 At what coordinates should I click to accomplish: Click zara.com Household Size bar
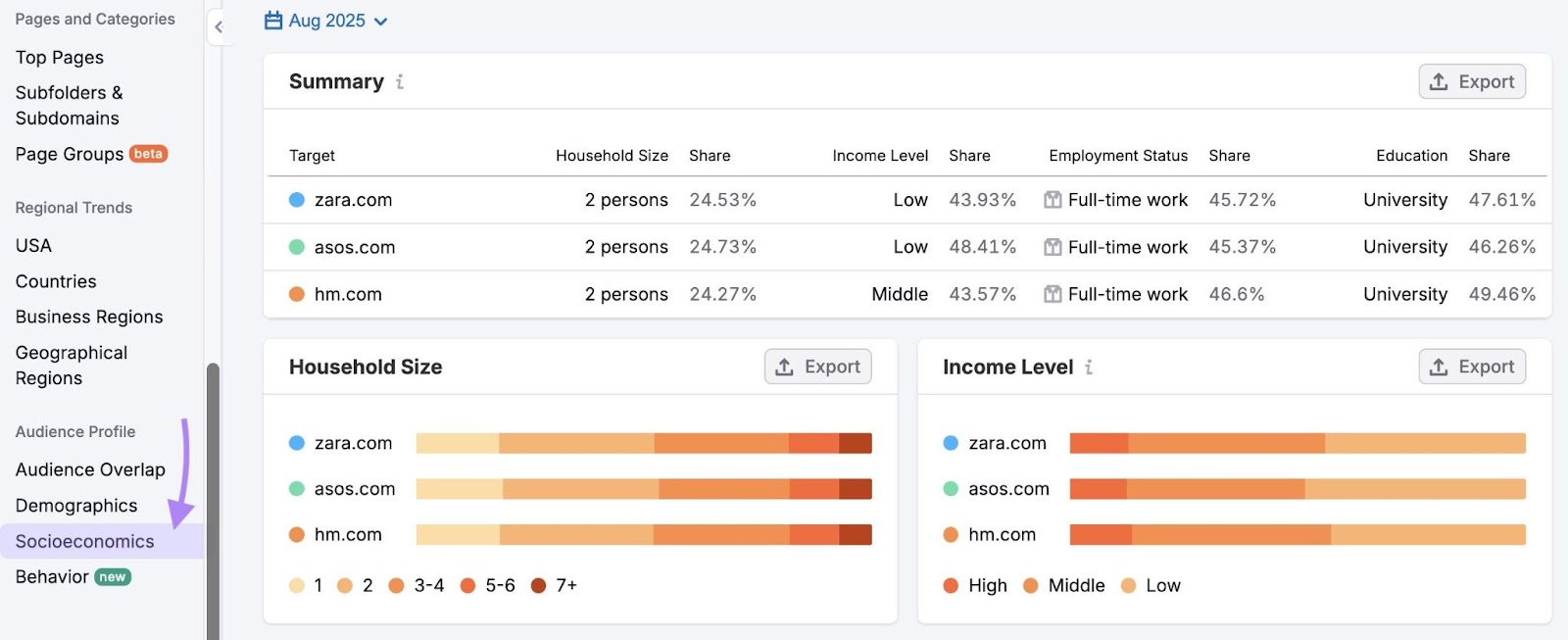point(643,444)
